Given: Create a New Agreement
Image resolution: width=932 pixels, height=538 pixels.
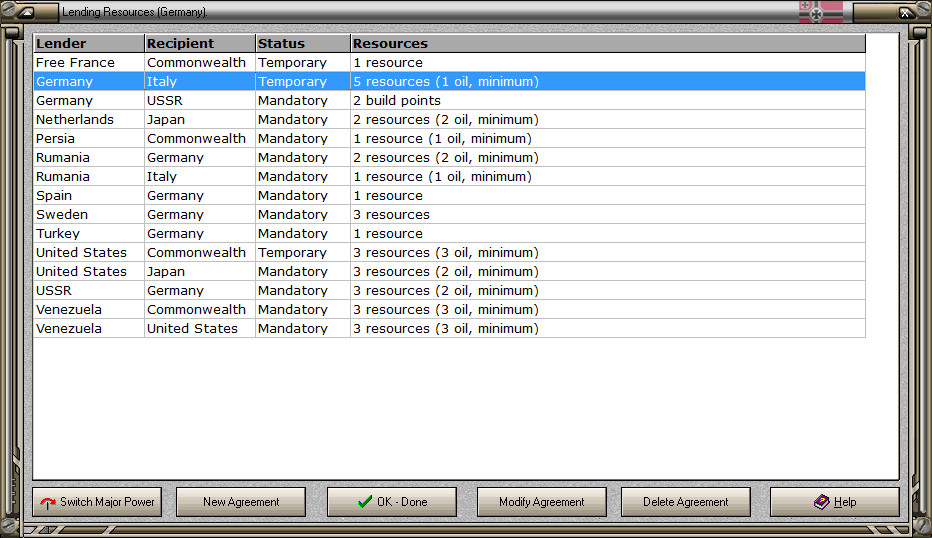Looking at the screenshot, I should tap(241, 502).
